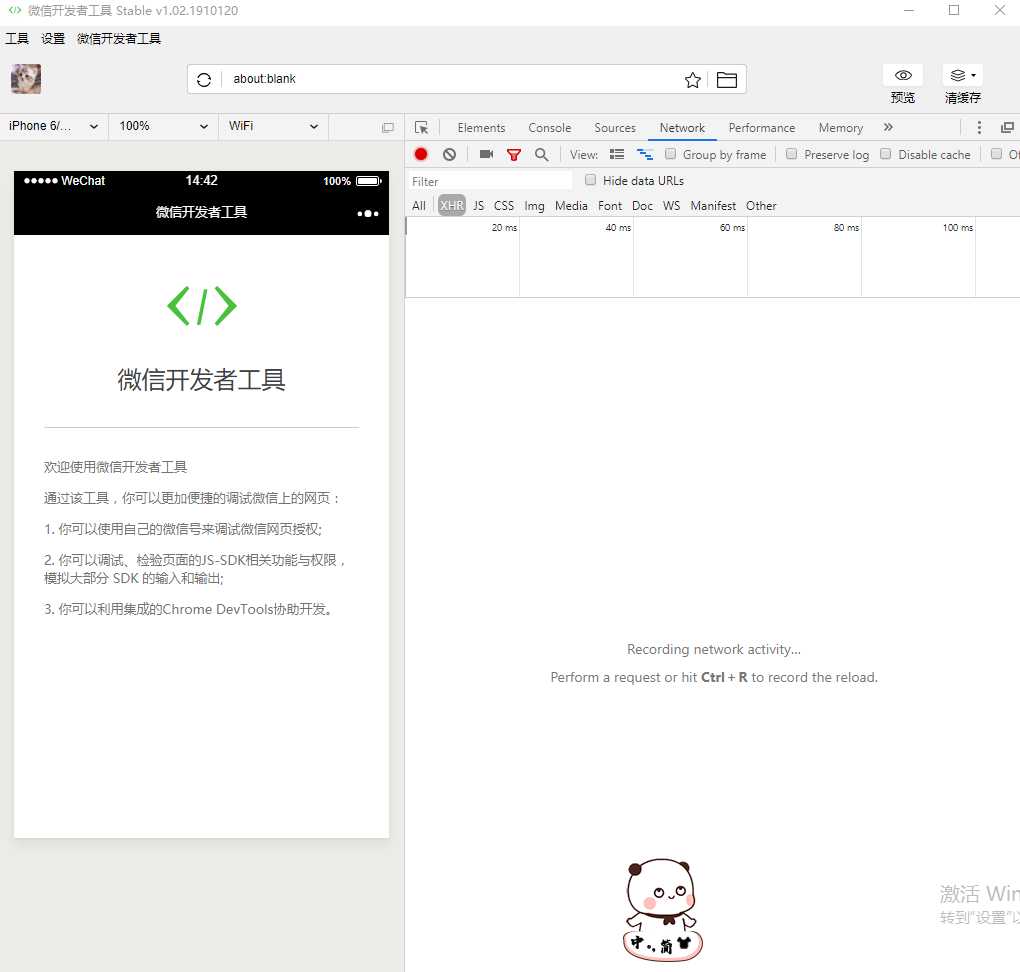
Task: Click the 20 ms timeline marker
Action: coord(504,228)
